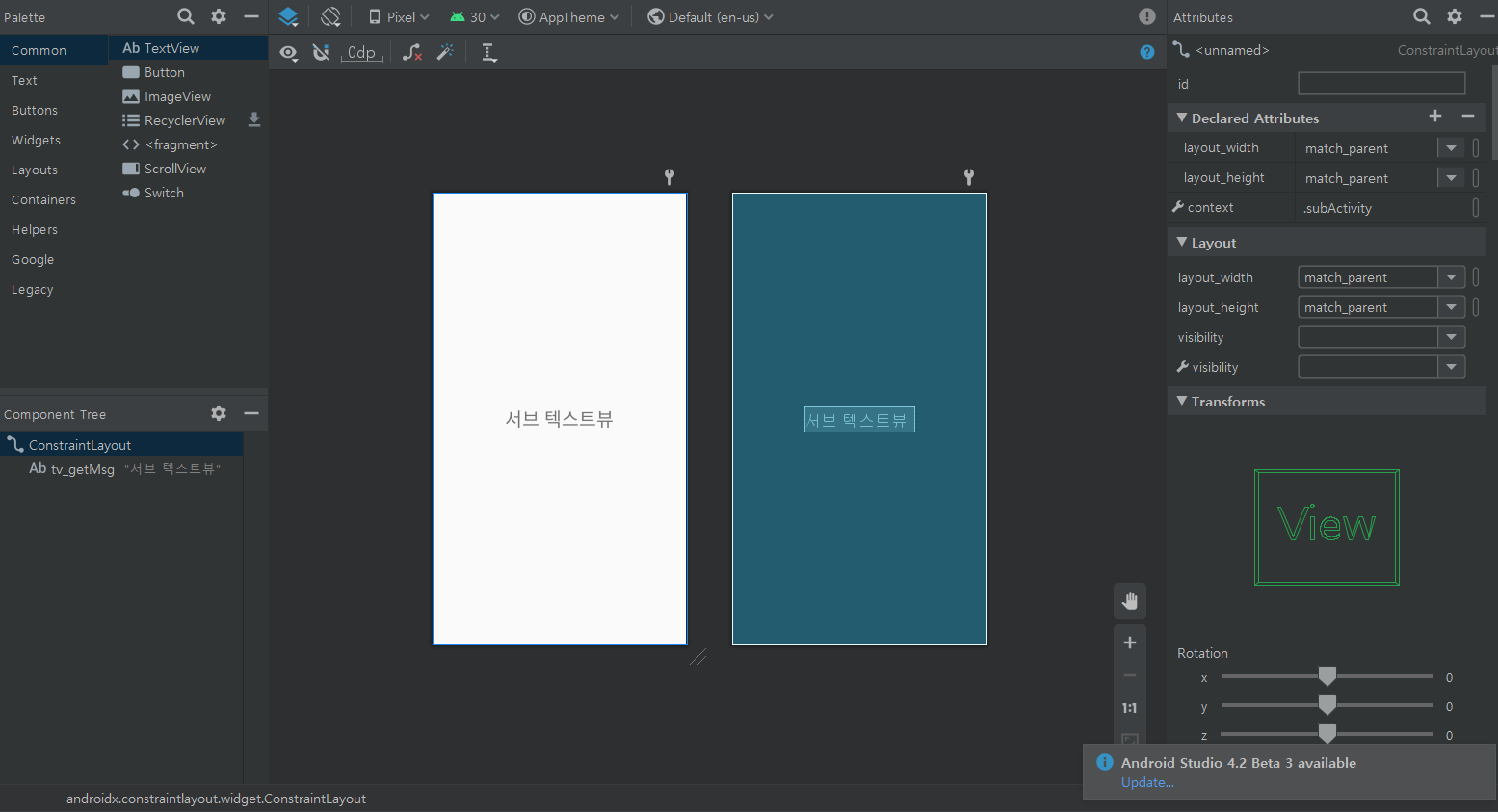Screen dimensions: 1498x812
Task: Collapse the Transforms section
Action: pos(1182,401)
